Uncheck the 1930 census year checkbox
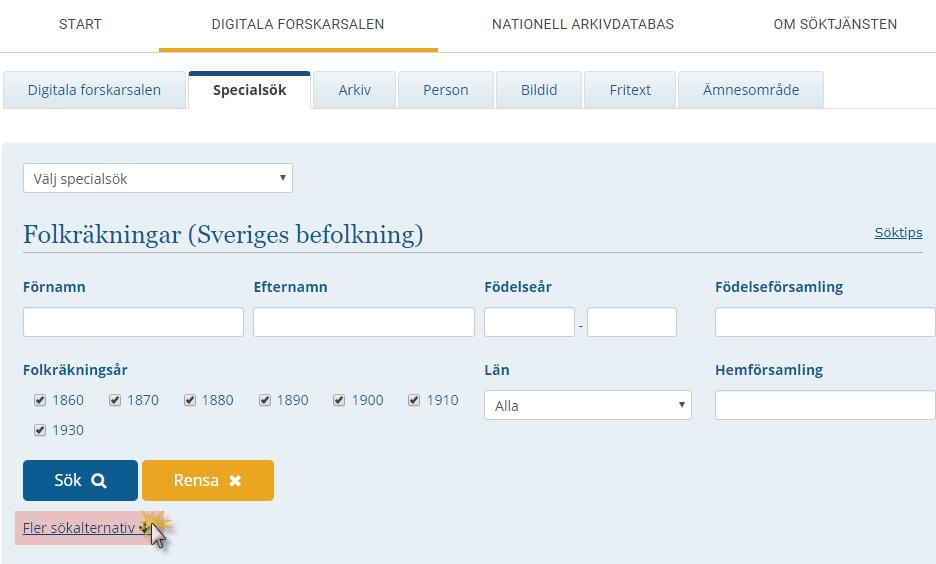 (x=40, y=430)
